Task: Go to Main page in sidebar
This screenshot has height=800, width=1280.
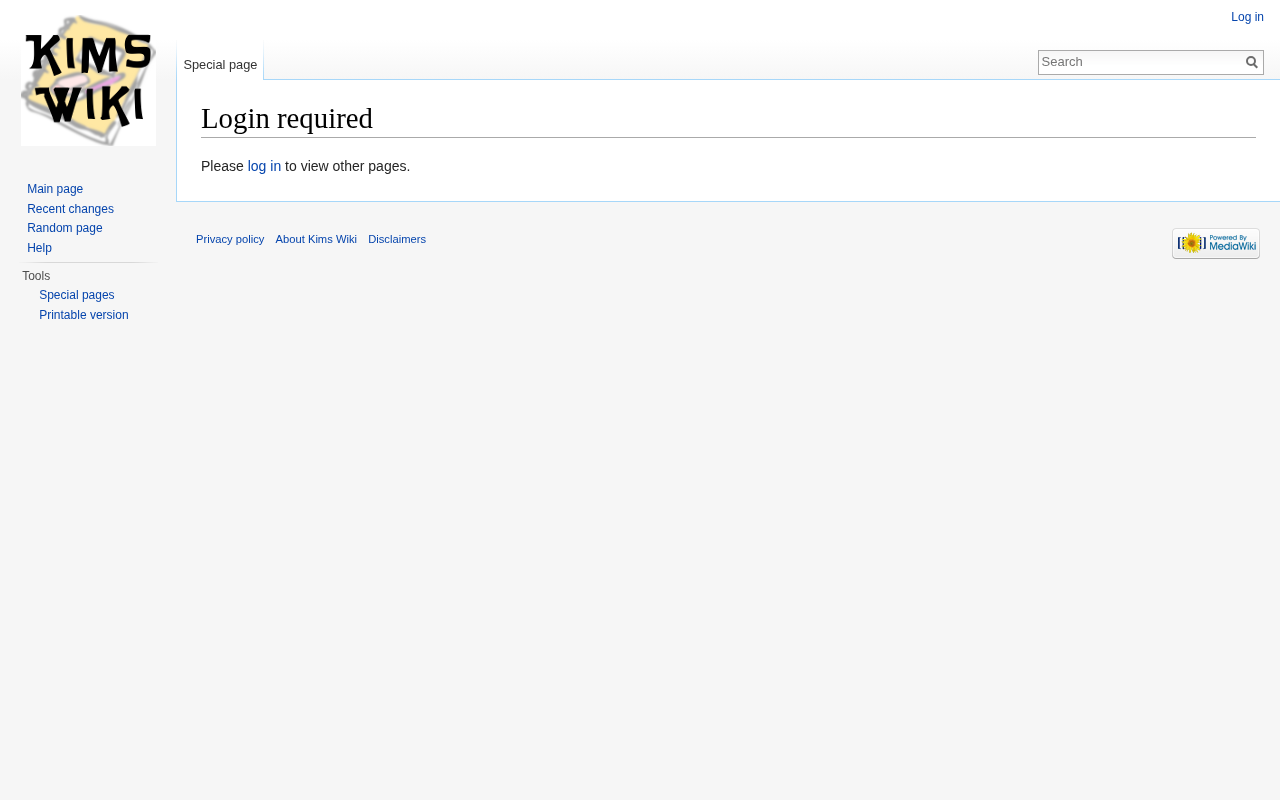Action: click(55, 189)
